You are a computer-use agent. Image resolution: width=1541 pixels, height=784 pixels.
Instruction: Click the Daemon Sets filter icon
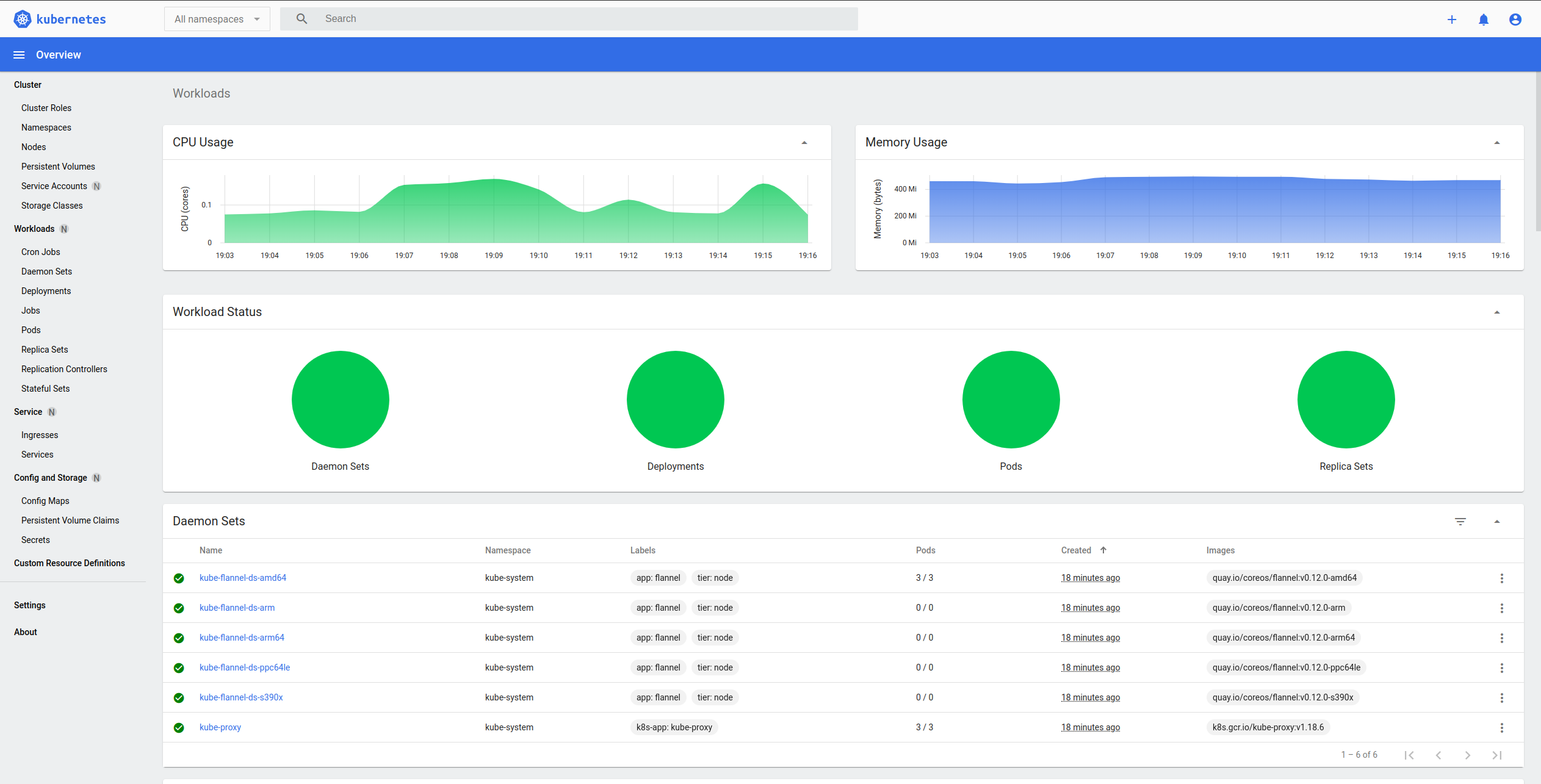pyautogui.click(x=1460, y=522)
